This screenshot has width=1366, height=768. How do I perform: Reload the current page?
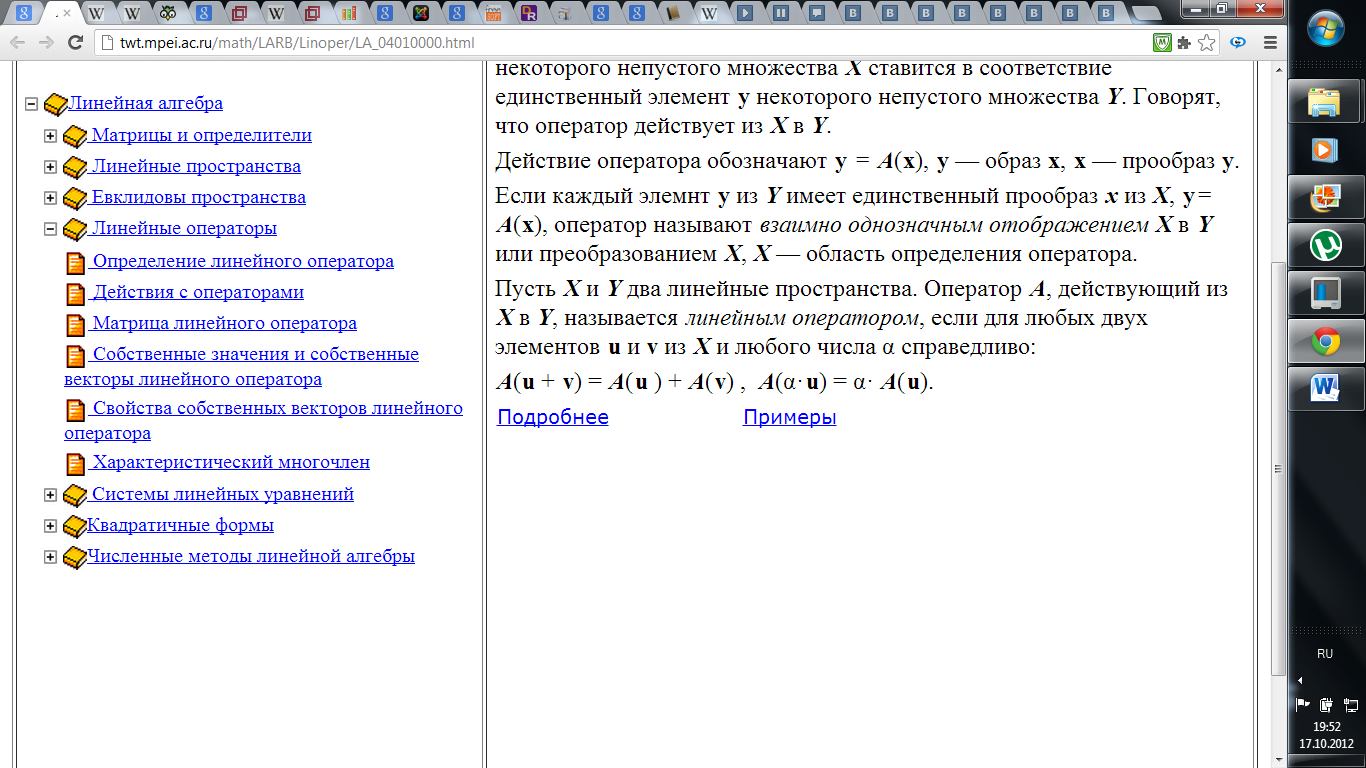(75, 43)
